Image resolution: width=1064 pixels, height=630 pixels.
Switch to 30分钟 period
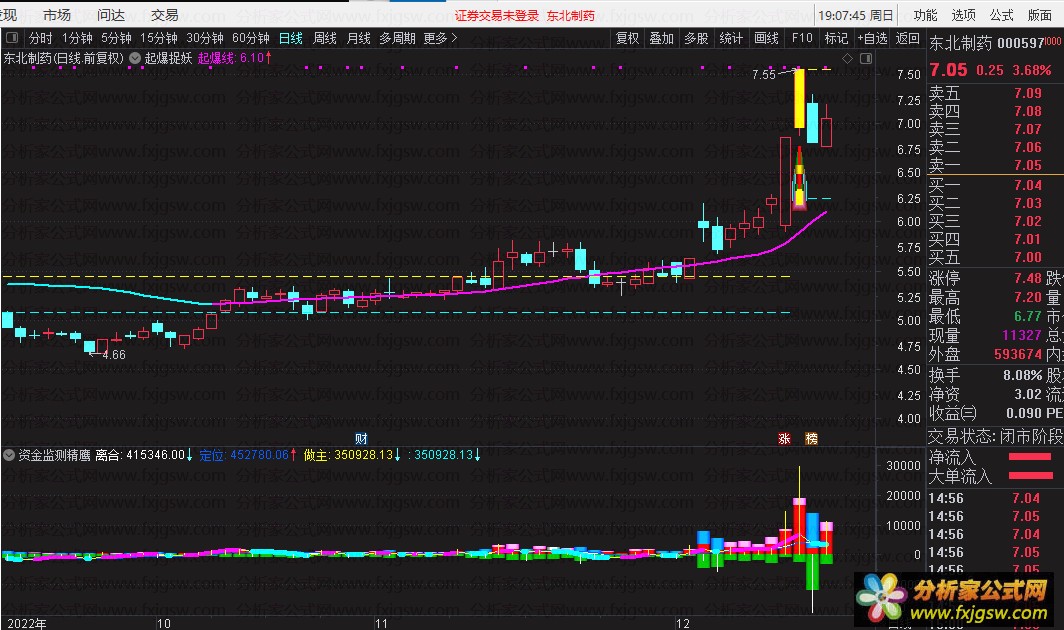pos(204,38)
